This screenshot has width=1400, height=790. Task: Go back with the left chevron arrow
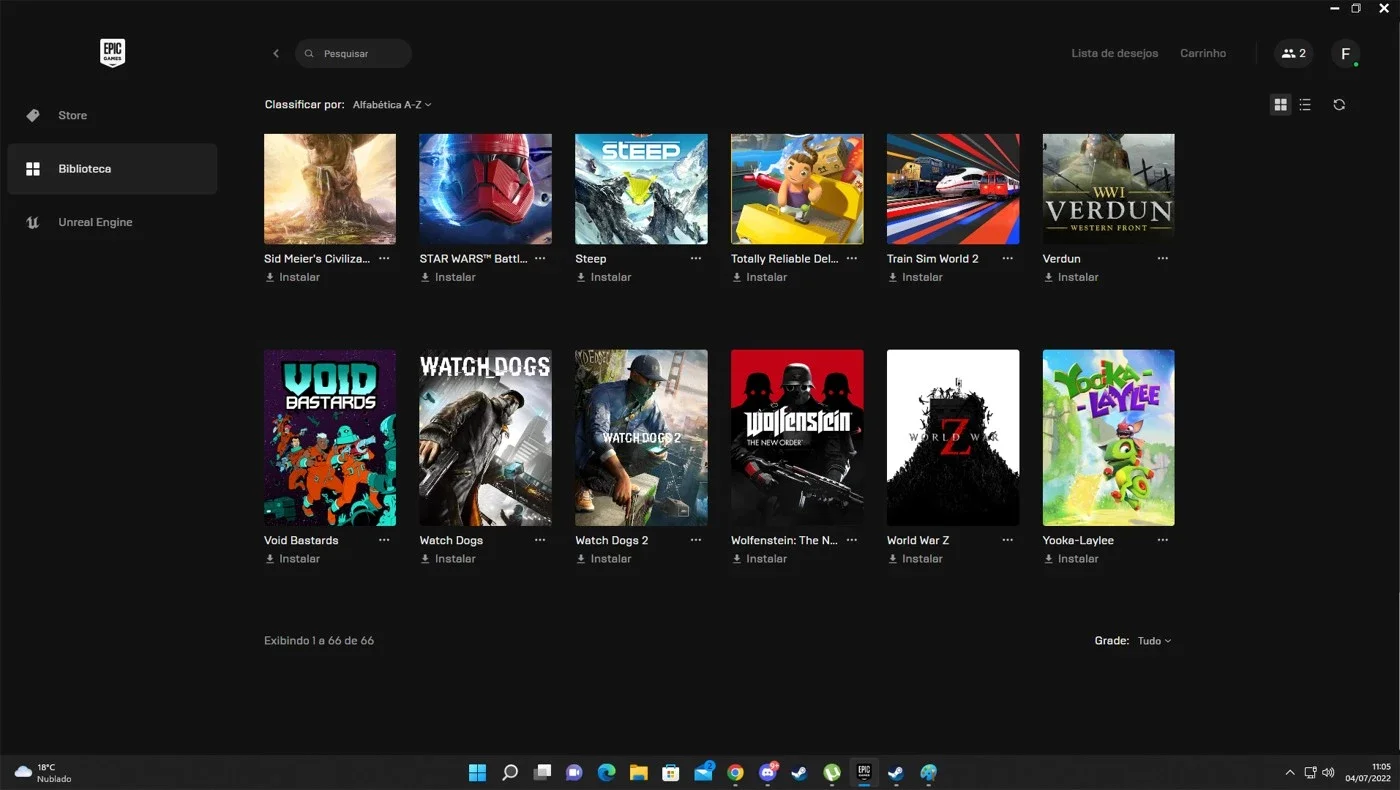(x=276, y=53)
